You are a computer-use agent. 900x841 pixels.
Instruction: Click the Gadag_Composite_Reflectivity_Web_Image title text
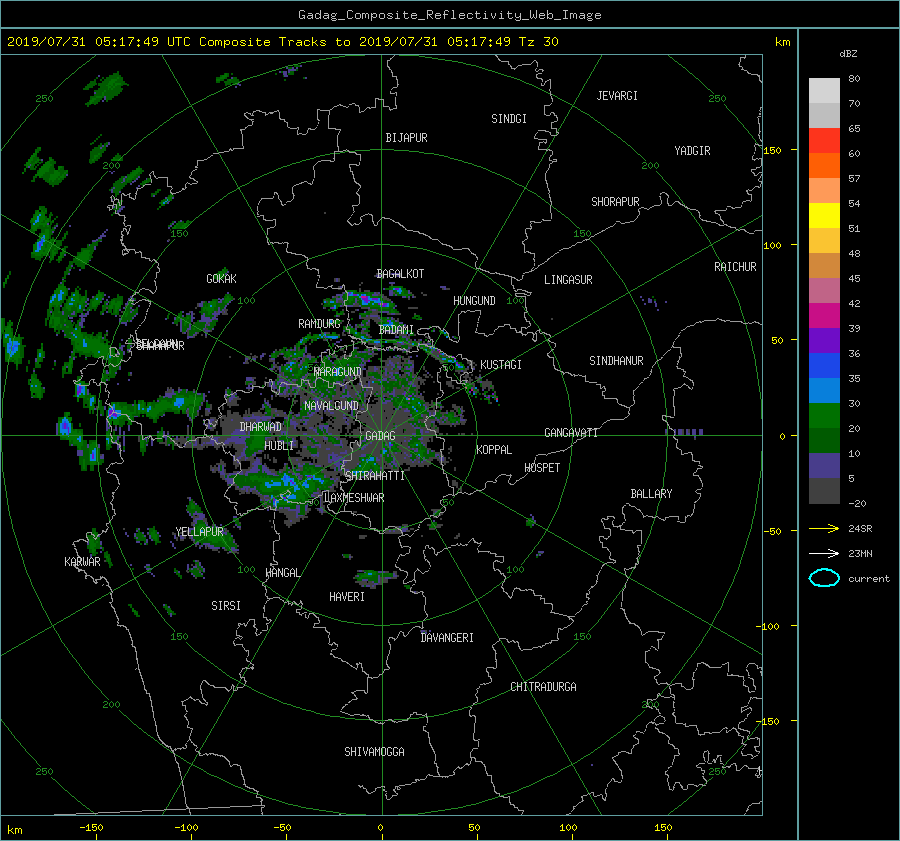(449, 15)
